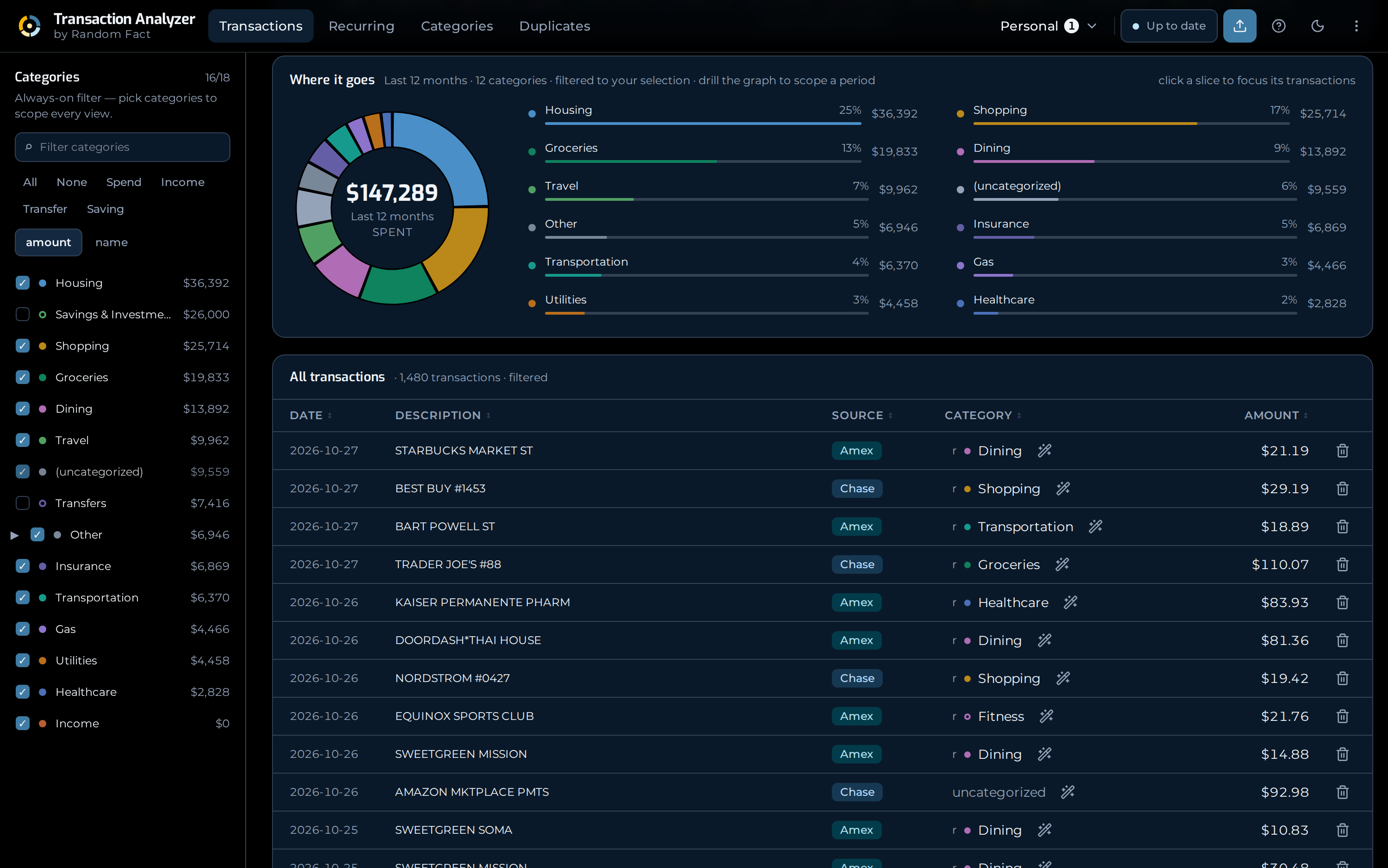Sort categories by name
The width and height of the screenshot is (1388, 868).
click(112, 242)
